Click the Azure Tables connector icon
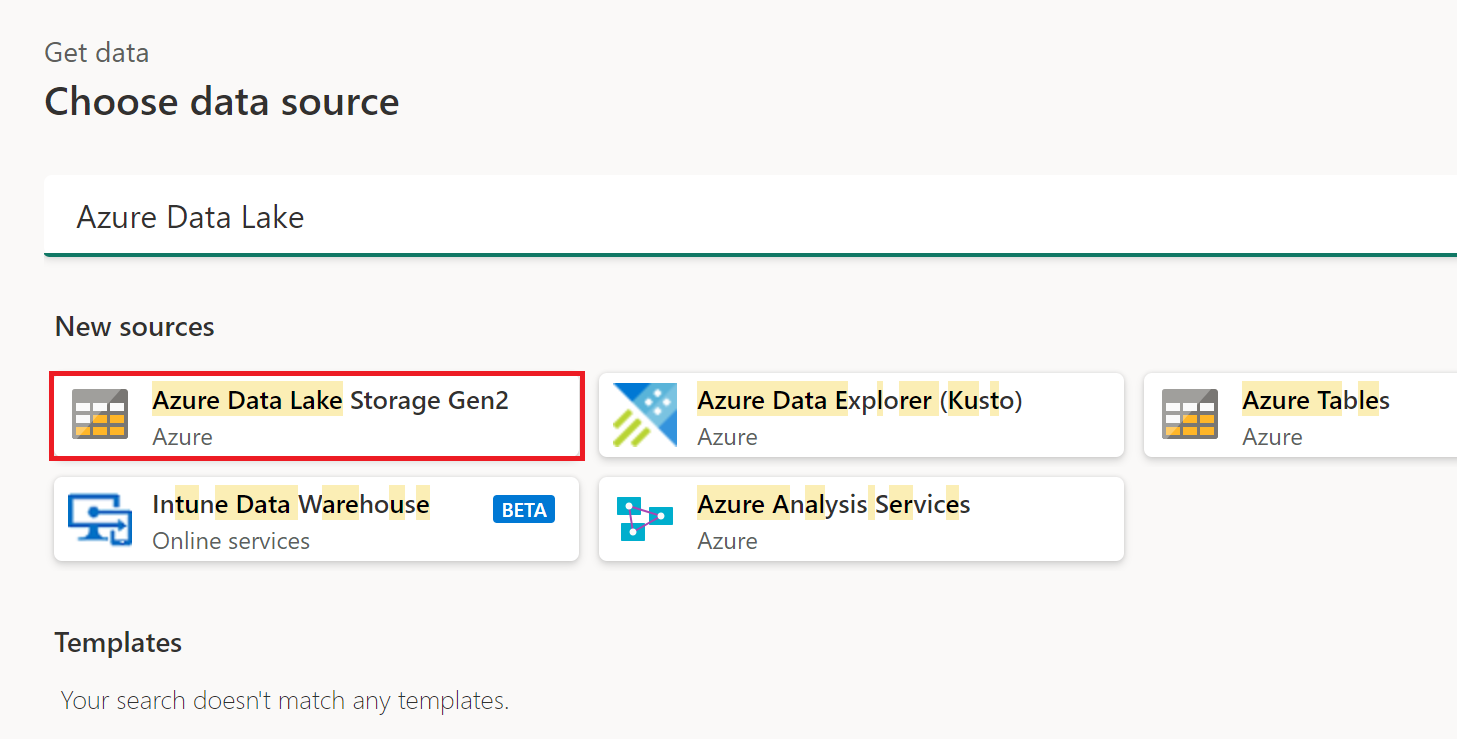 pyautogui.click(x=1189, y=415)
